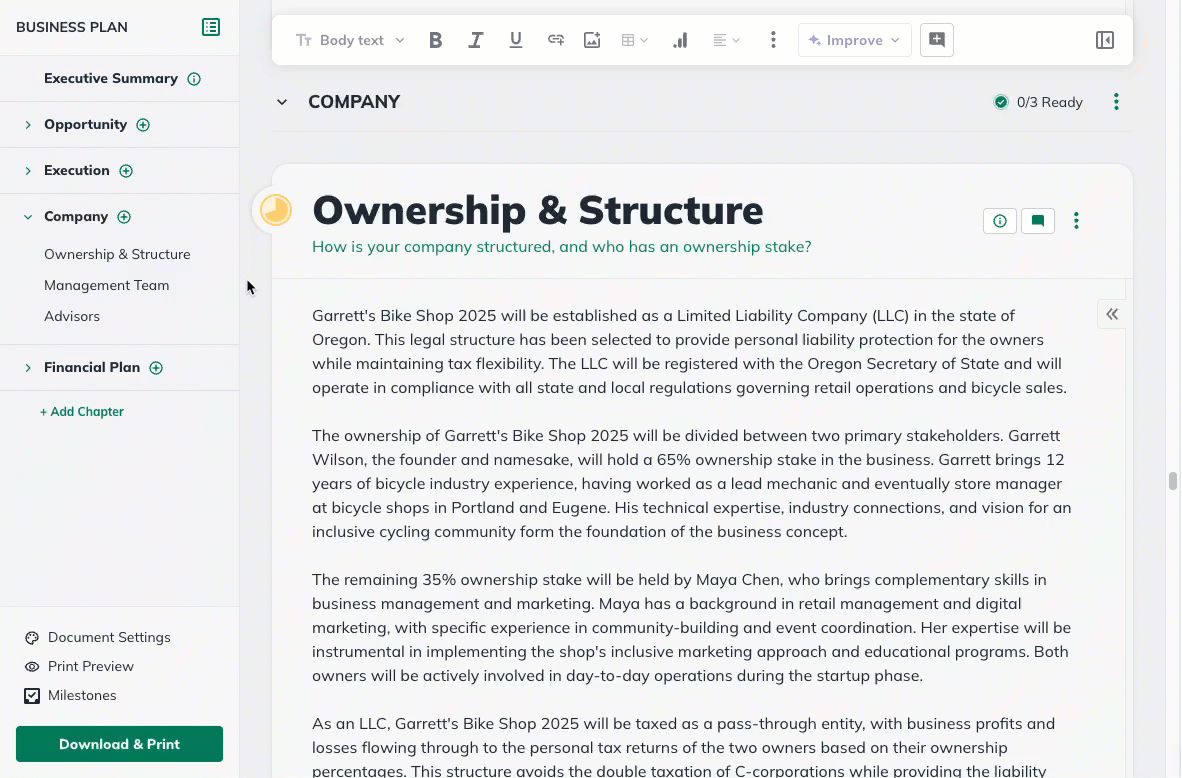This screenshot has height=778, width=1182.
Task: Open the add comment icon in toolbar
Action: tap(937, 40)
